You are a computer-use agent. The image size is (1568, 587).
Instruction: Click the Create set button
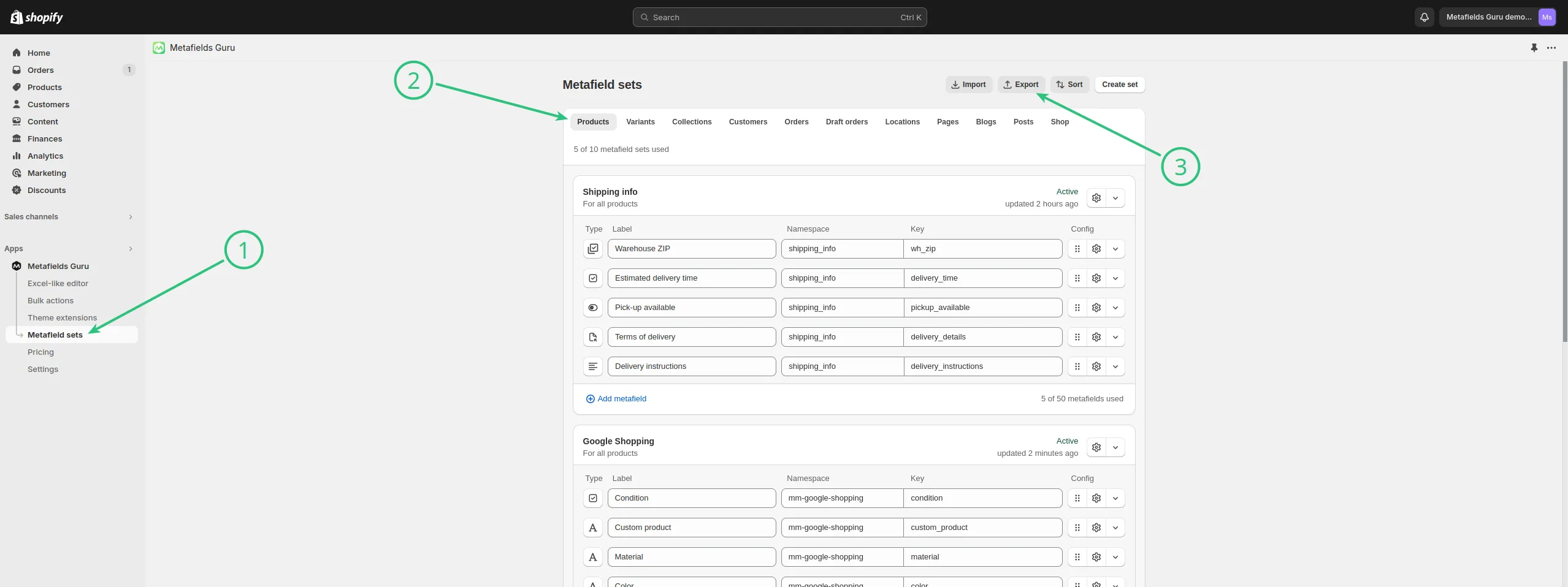point(1119,85)
